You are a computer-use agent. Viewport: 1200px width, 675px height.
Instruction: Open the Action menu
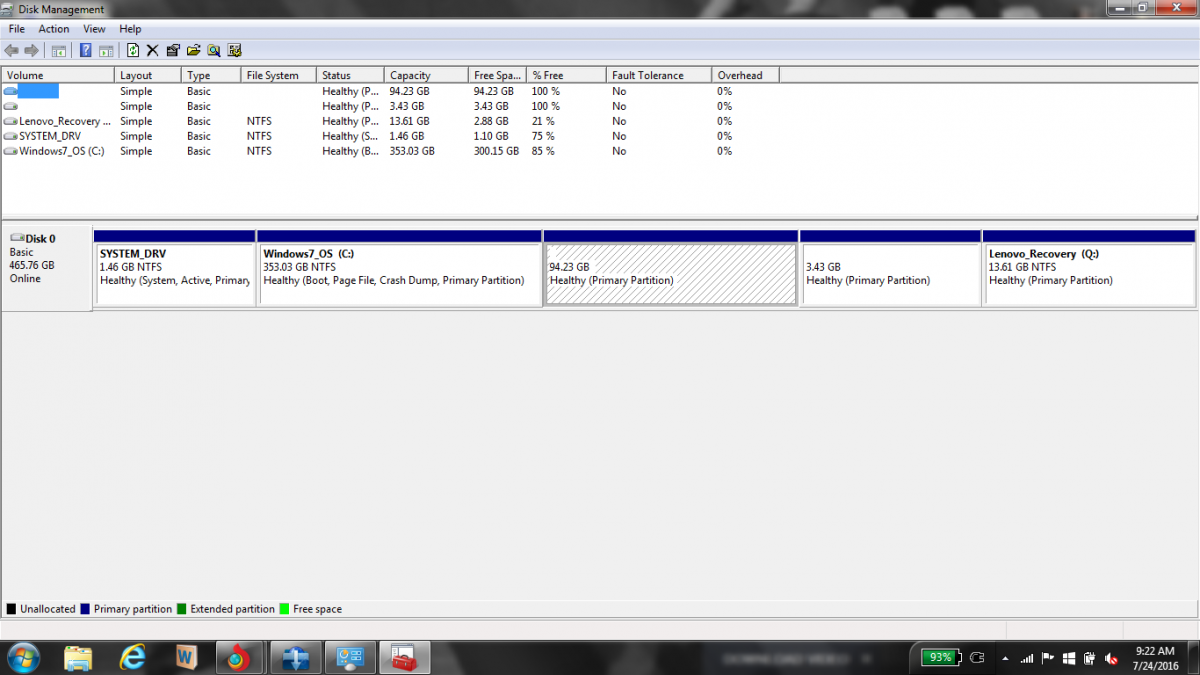[x=54, y=29]
